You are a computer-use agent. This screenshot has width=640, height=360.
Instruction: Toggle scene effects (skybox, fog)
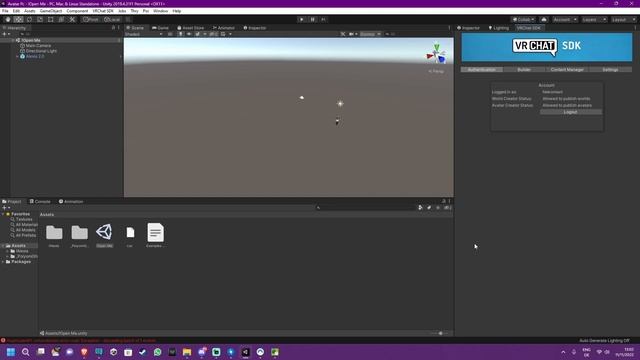[198, 34]
